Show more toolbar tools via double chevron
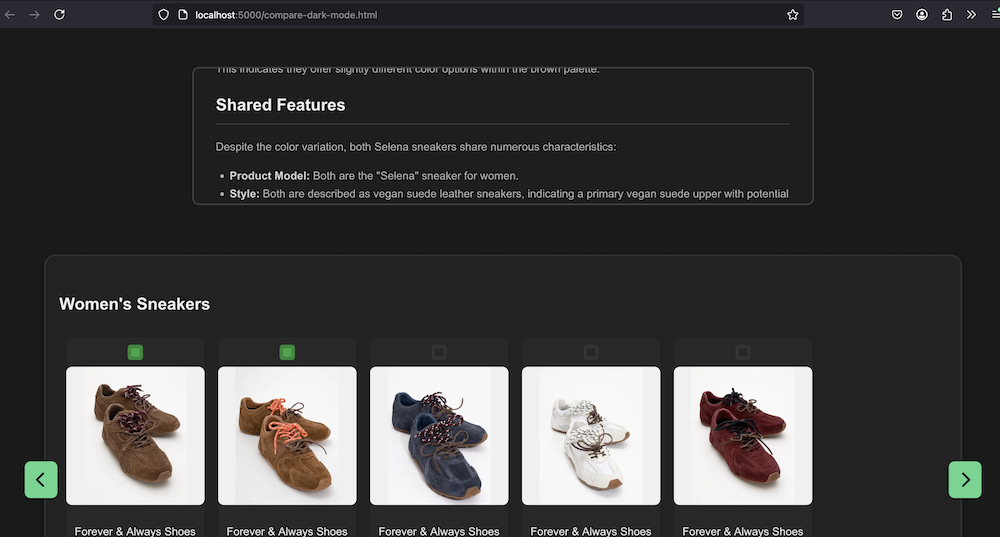The height and width of the screenshot is (537, 1000). tap(971, 15)
